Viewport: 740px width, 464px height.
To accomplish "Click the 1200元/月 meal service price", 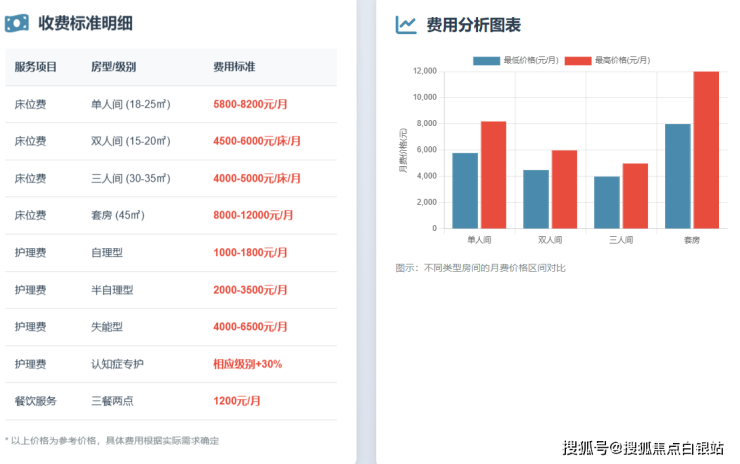I will [x=237, y=401].
